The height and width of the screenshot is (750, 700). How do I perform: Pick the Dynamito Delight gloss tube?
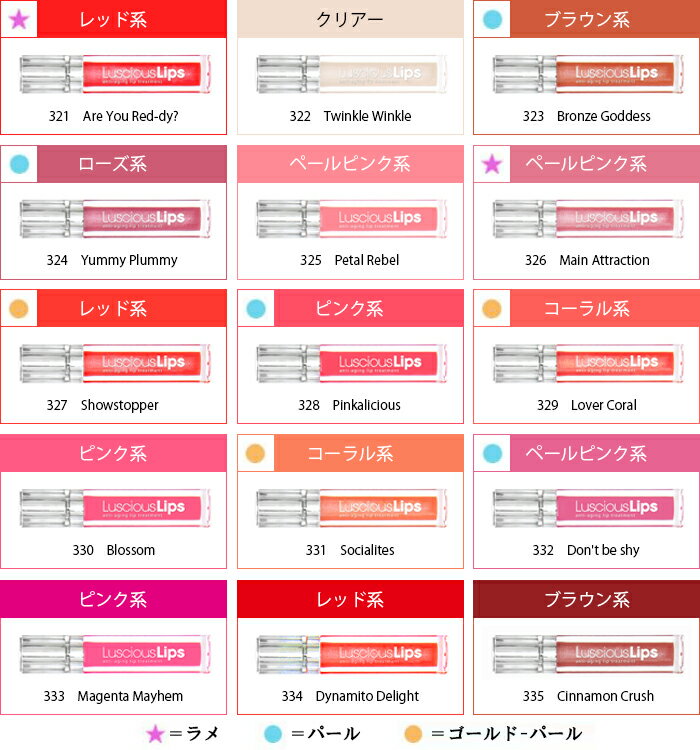[350, 653]
